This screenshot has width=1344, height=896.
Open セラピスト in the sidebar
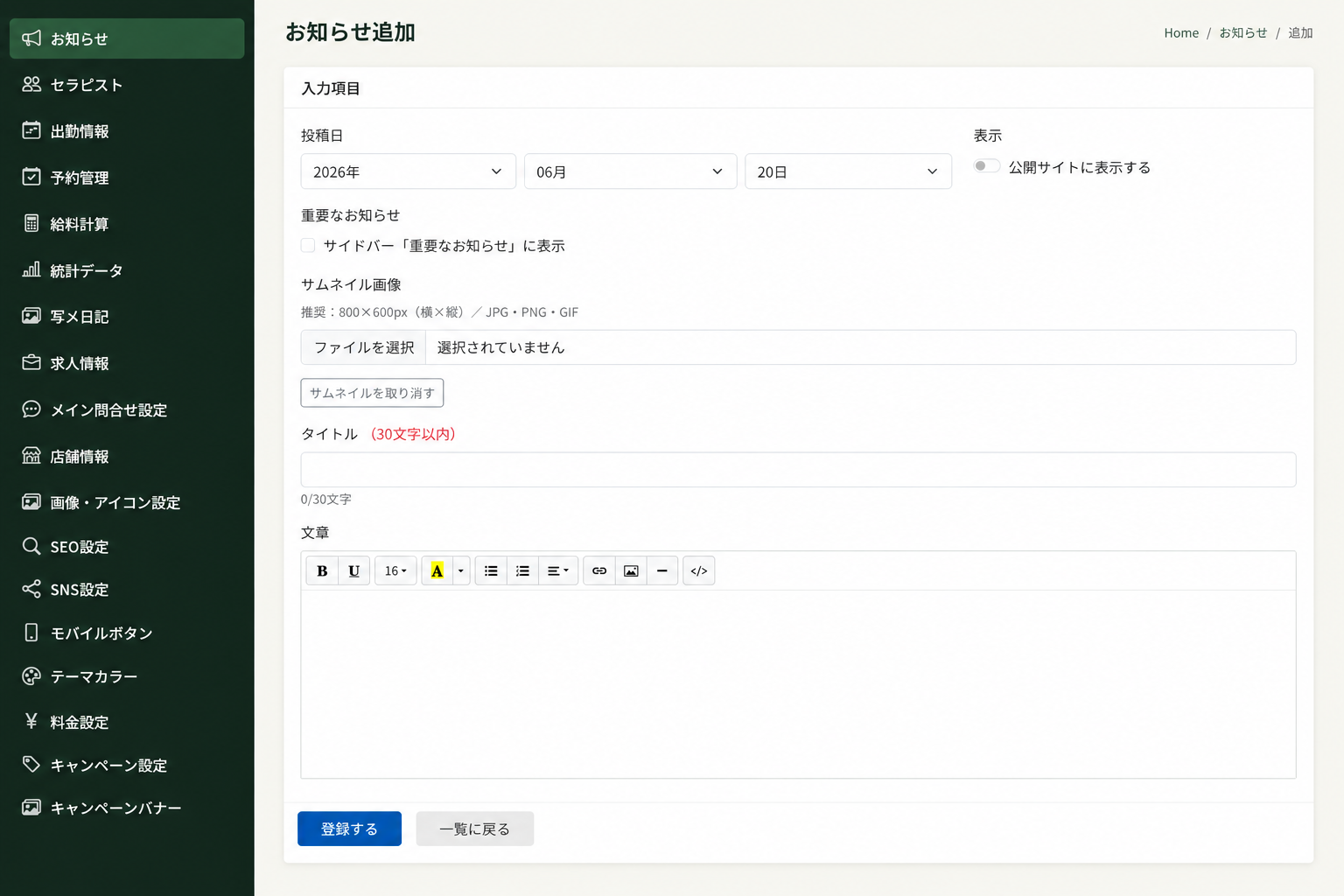pos(127,85)
